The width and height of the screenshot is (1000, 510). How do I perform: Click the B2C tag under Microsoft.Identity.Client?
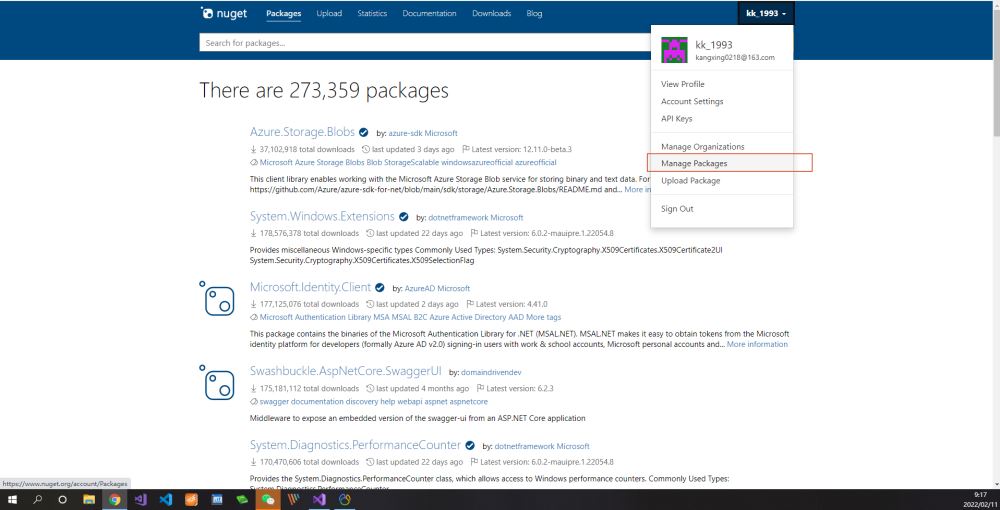click(420, 317)
